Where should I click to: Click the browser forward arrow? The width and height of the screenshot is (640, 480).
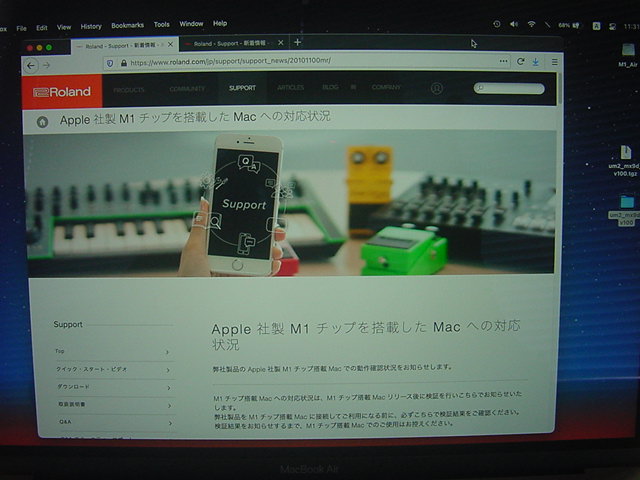click(x=47, y=65)
